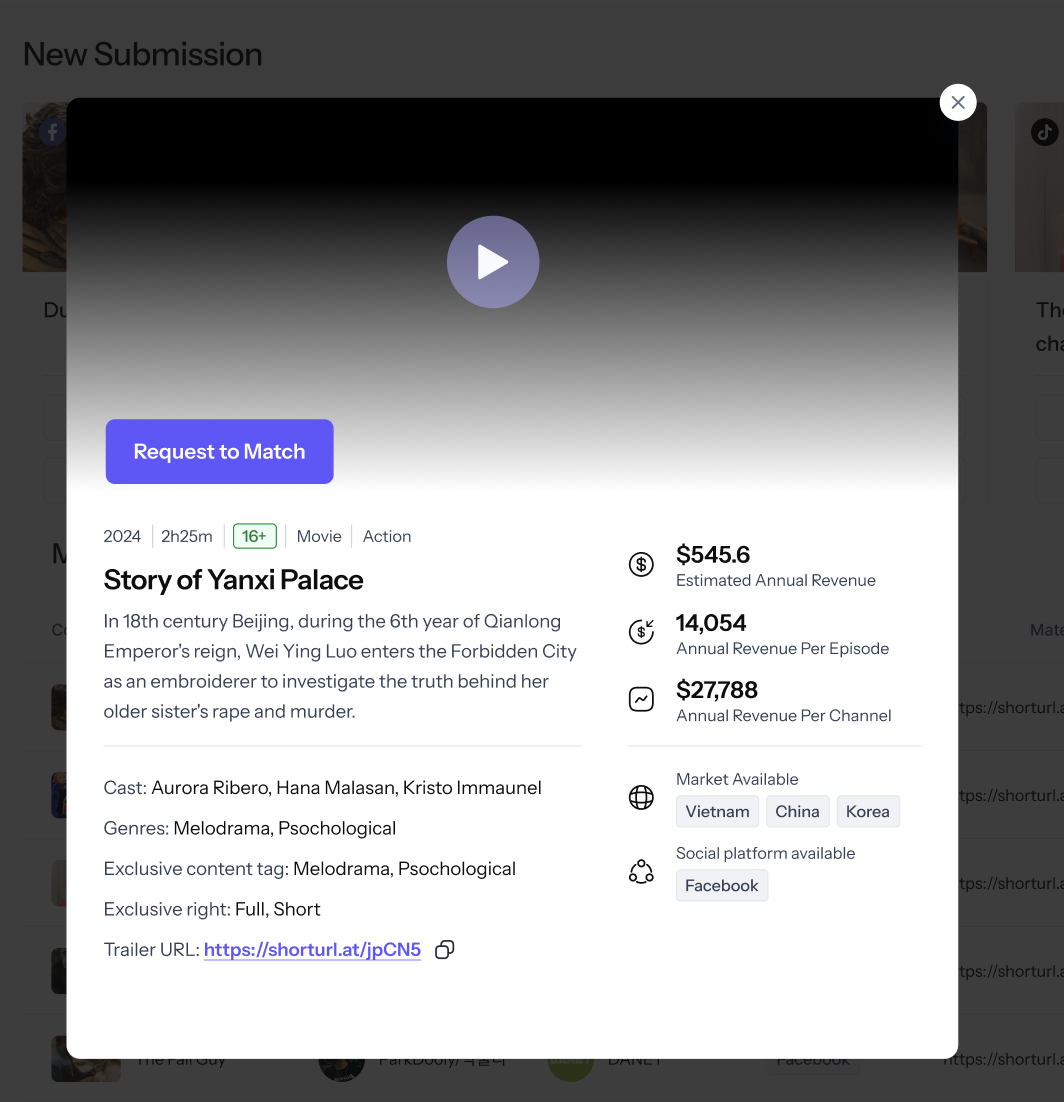The width and height of the screenshot is (1064, 1102).
Task: Click the "Estimated Annual Revenue" label
Action: tap(776, 581)
